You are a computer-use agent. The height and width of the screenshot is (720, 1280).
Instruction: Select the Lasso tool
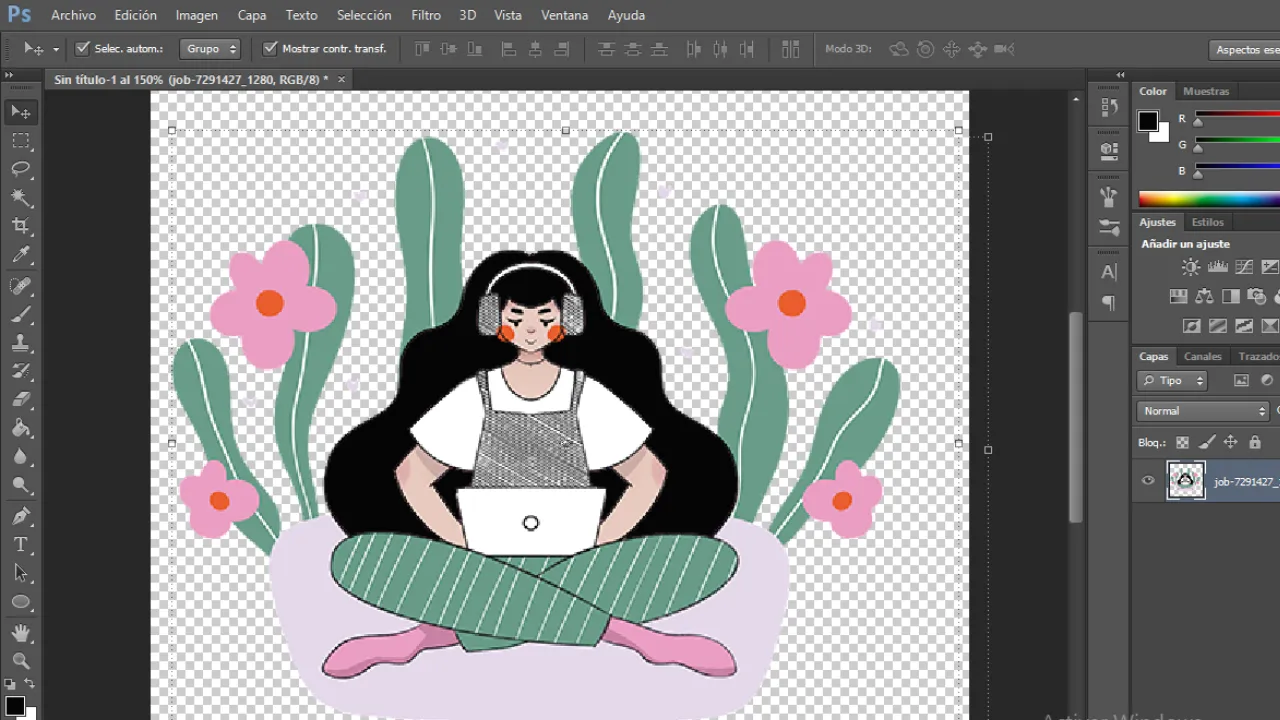[21, 169]
